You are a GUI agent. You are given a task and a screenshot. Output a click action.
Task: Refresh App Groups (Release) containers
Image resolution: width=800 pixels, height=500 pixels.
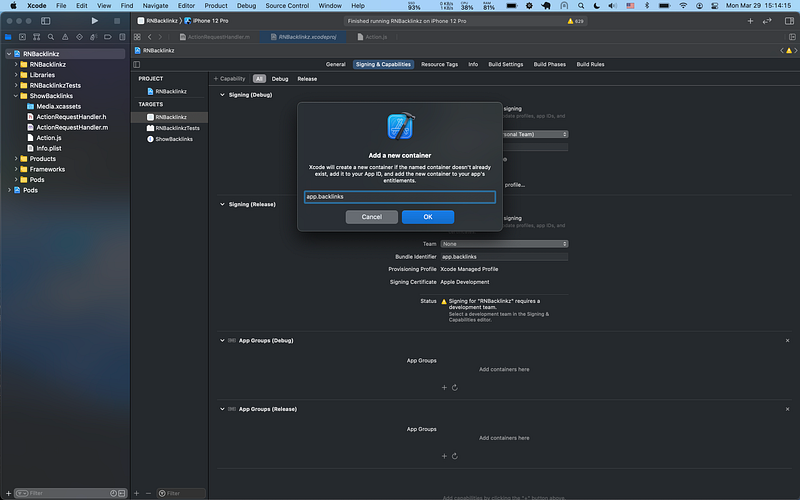[455, 455]
